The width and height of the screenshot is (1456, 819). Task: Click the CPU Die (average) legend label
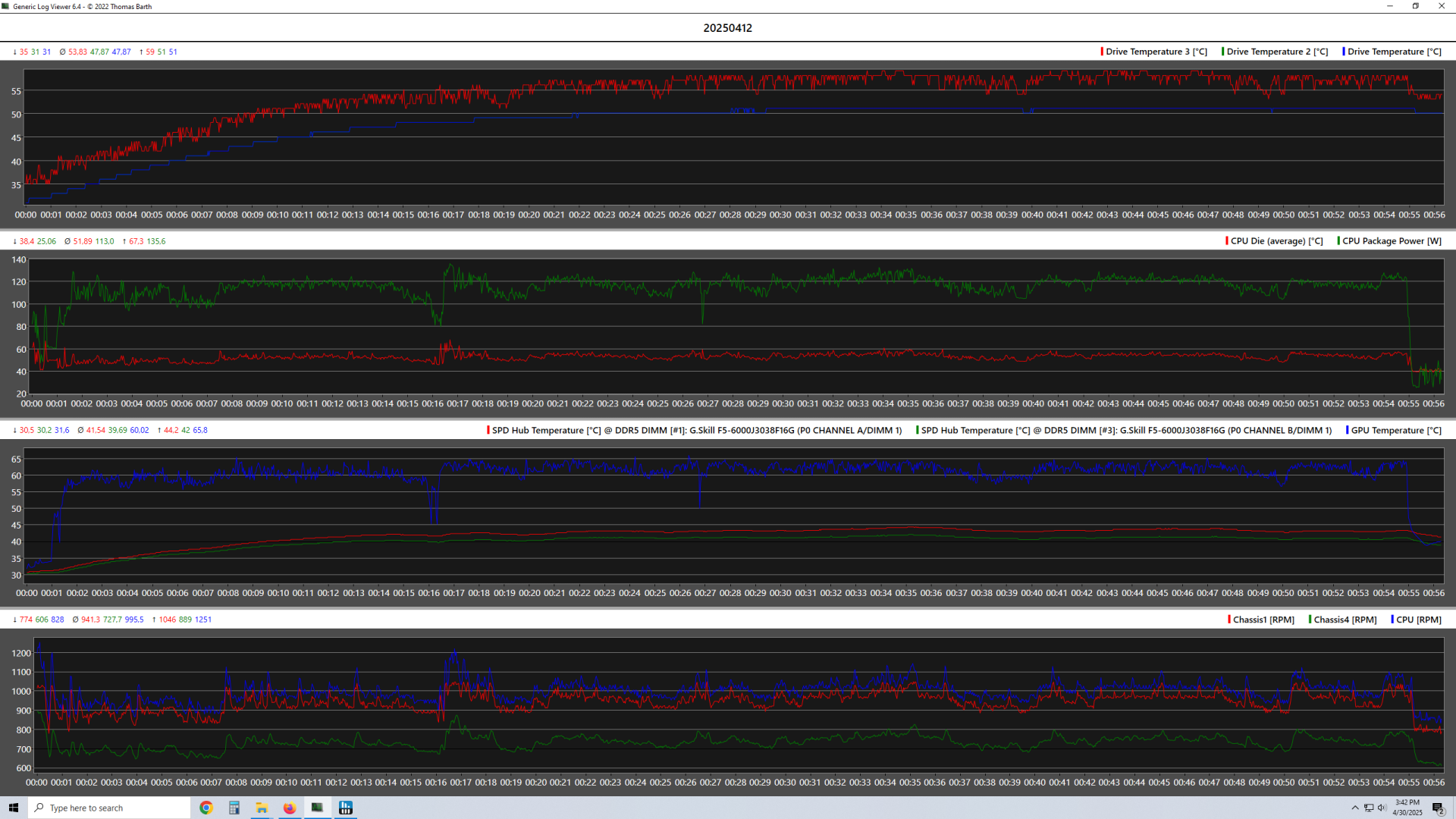(x=1276, y=241)
